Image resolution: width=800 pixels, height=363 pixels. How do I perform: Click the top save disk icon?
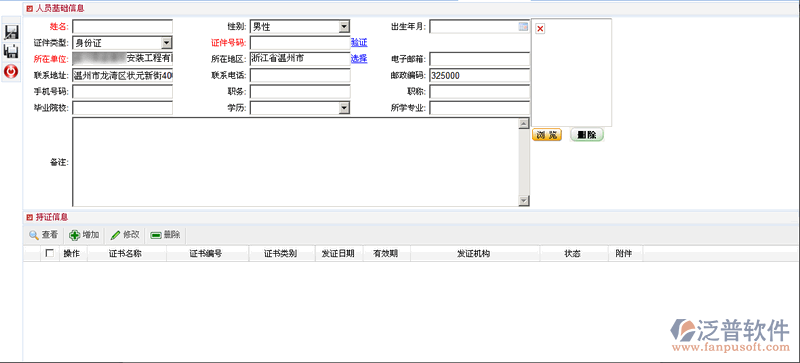pyautogui.click(x=11, y=33)
